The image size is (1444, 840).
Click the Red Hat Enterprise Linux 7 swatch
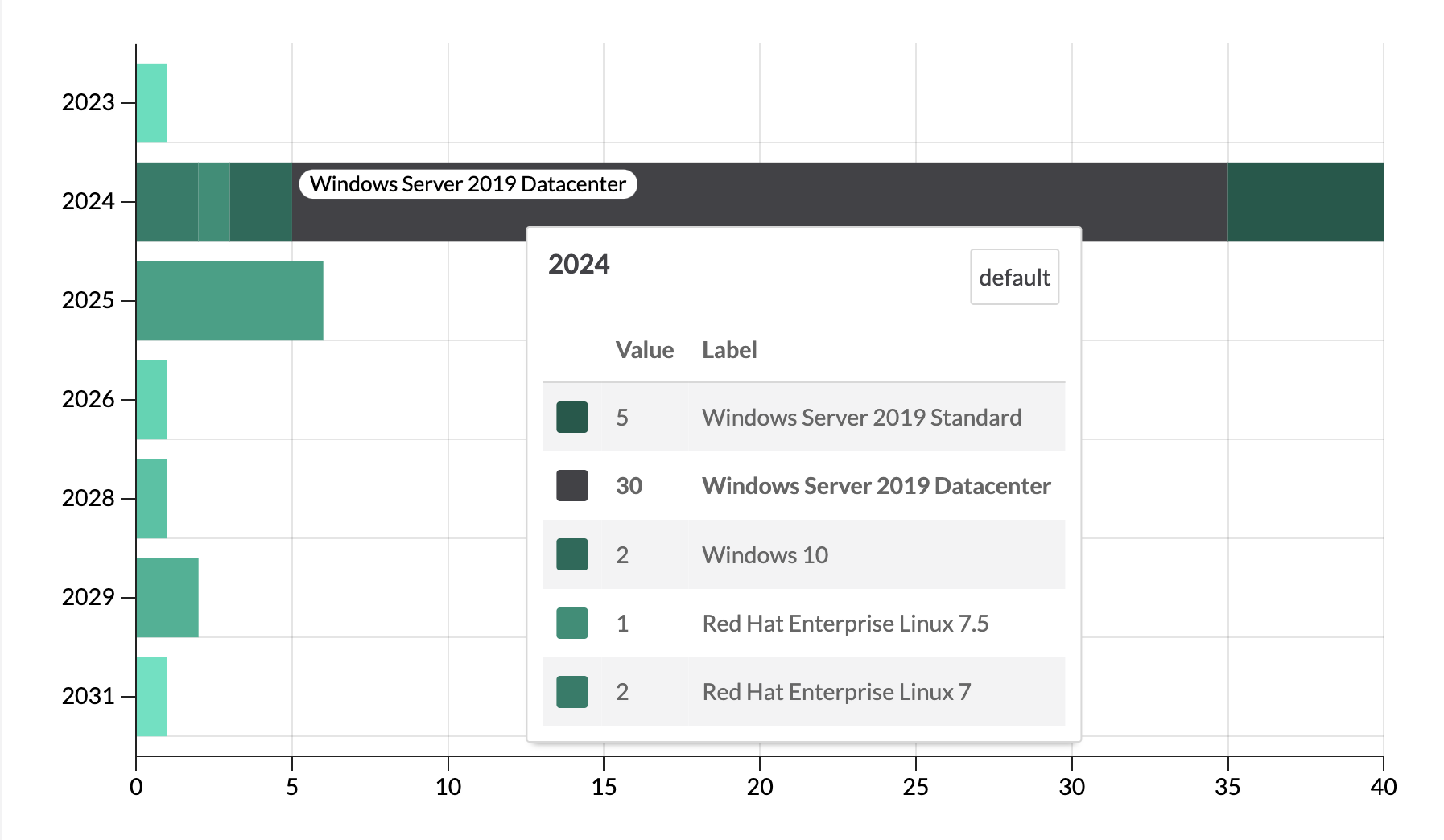tap(571, 691)
